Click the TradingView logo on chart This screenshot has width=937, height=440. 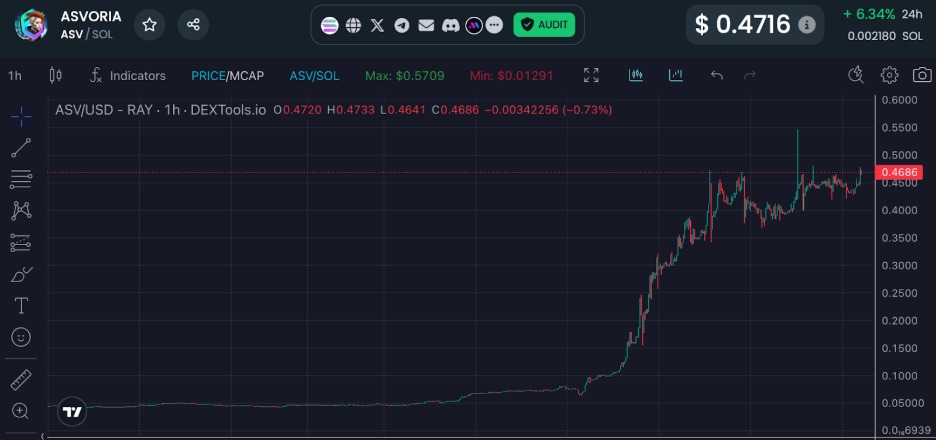click(x=72, y=412)
